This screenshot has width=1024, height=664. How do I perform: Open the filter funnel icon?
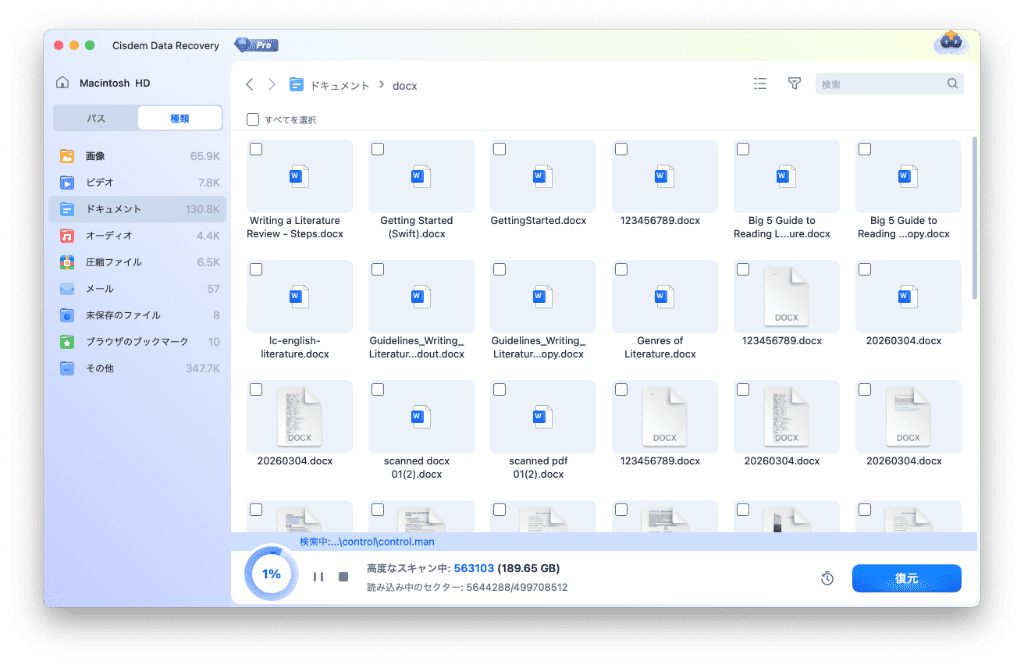click(x=794, y=84)
